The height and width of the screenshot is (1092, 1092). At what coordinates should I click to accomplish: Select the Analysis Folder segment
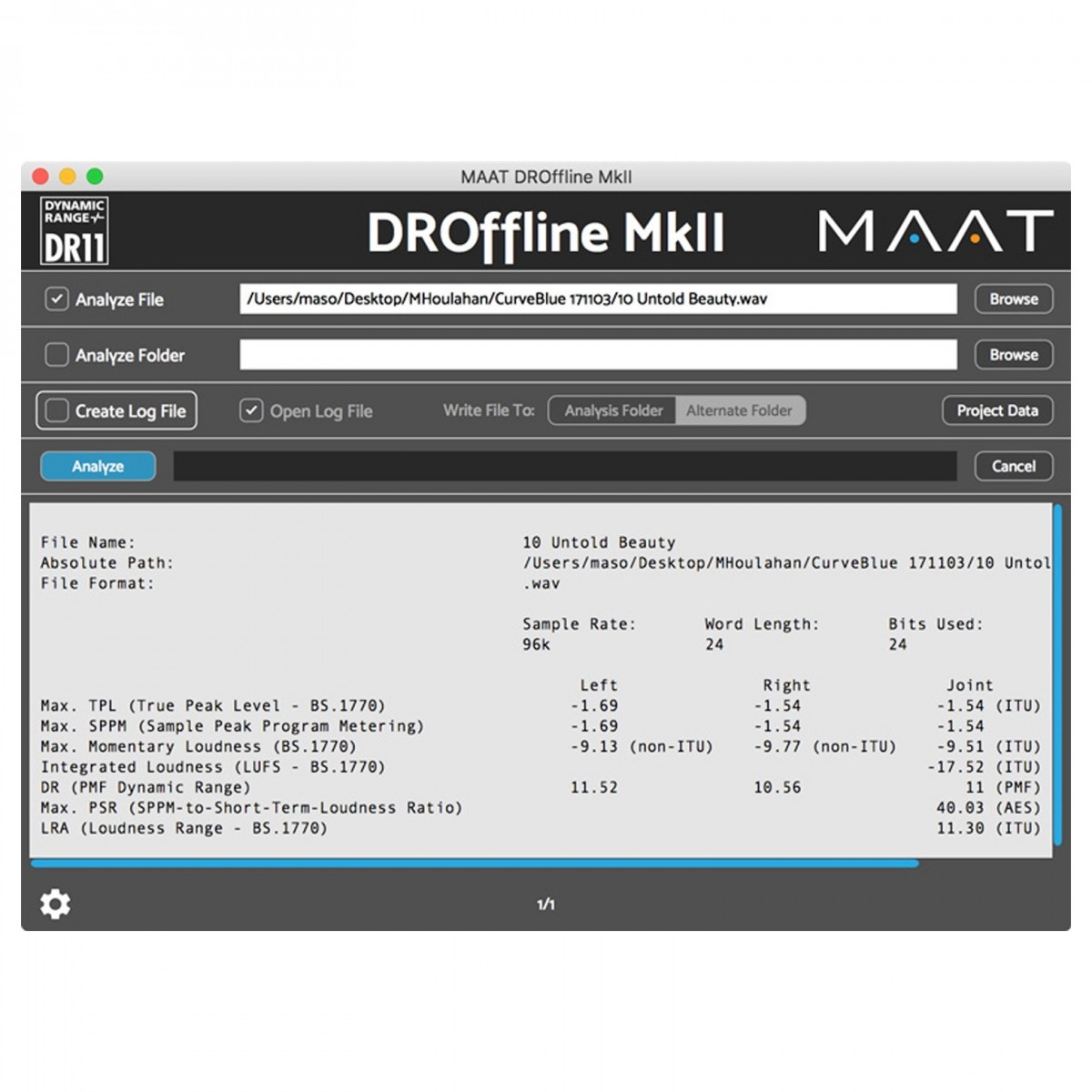(612, 411)
